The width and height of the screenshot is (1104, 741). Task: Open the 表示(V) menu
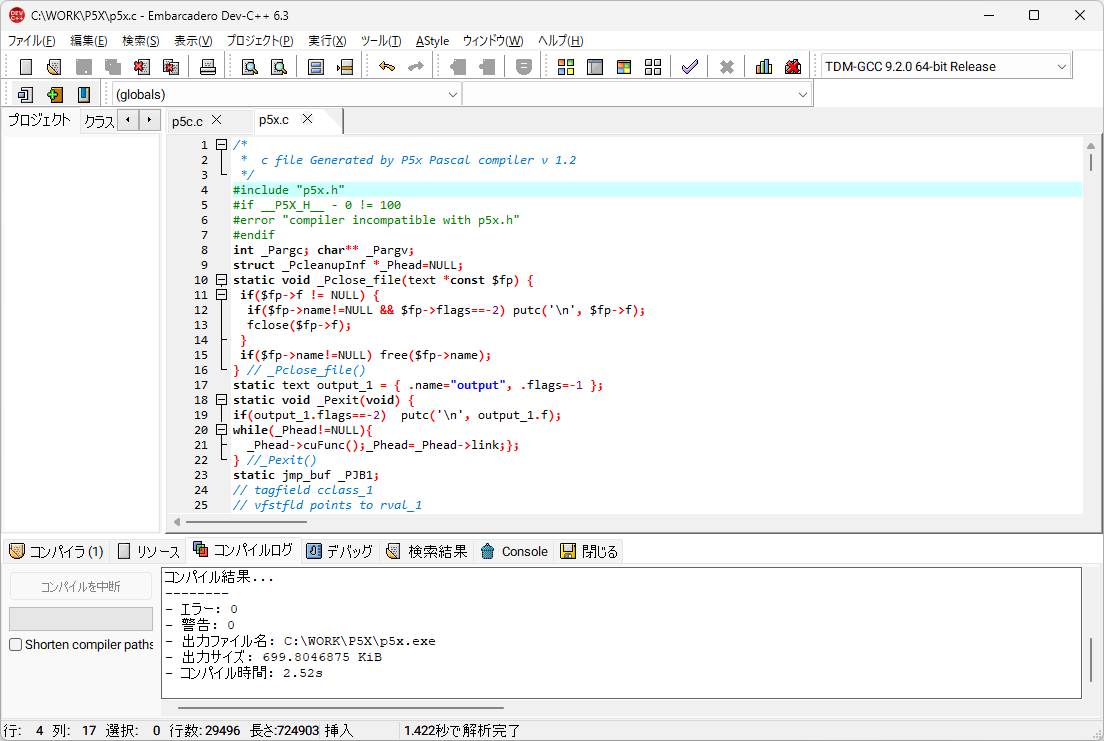click(x=194, y=41)
